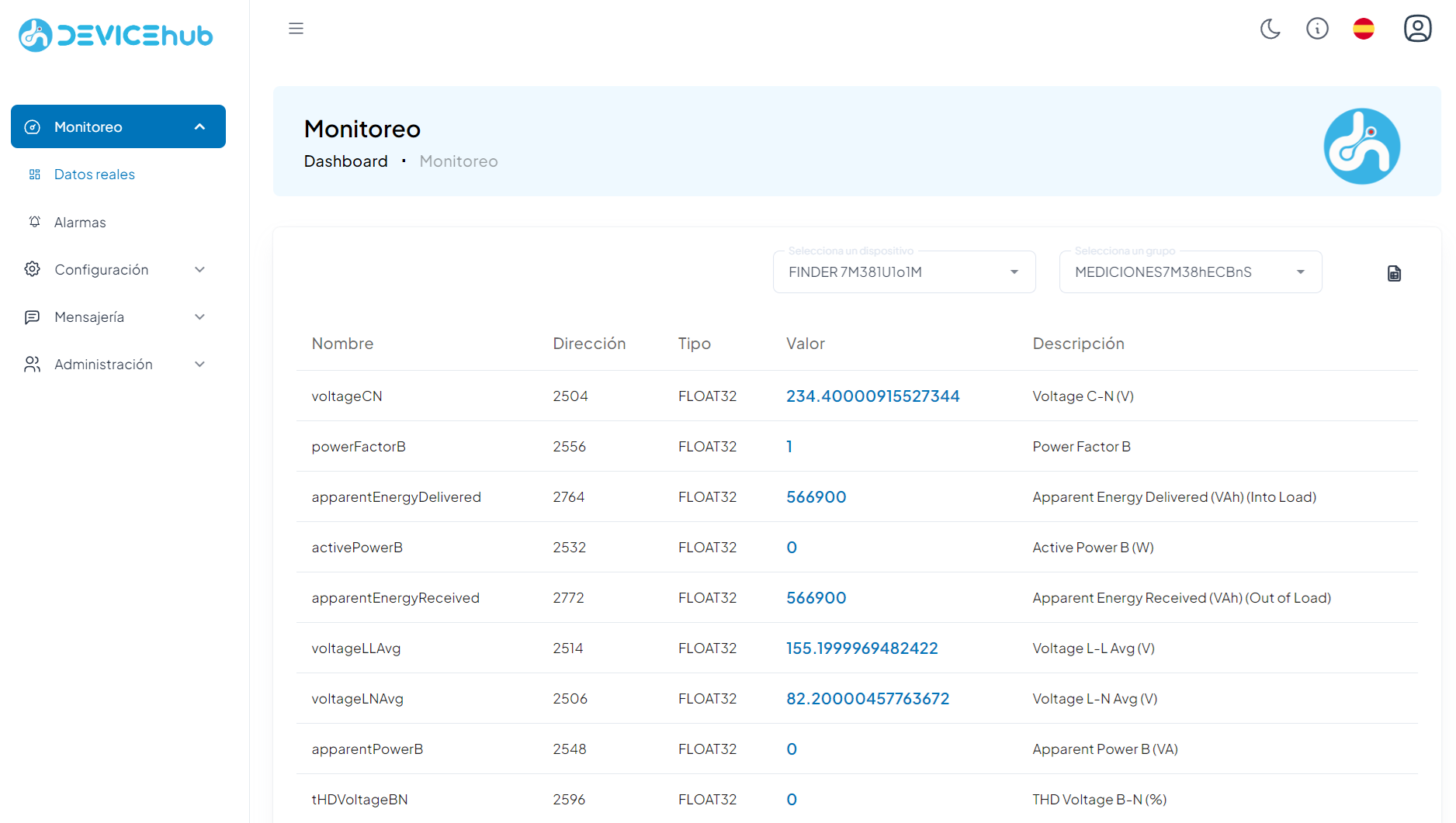
Task: Click the voltageCN value 234.40000915527344
Action: (x=872, y=396)
